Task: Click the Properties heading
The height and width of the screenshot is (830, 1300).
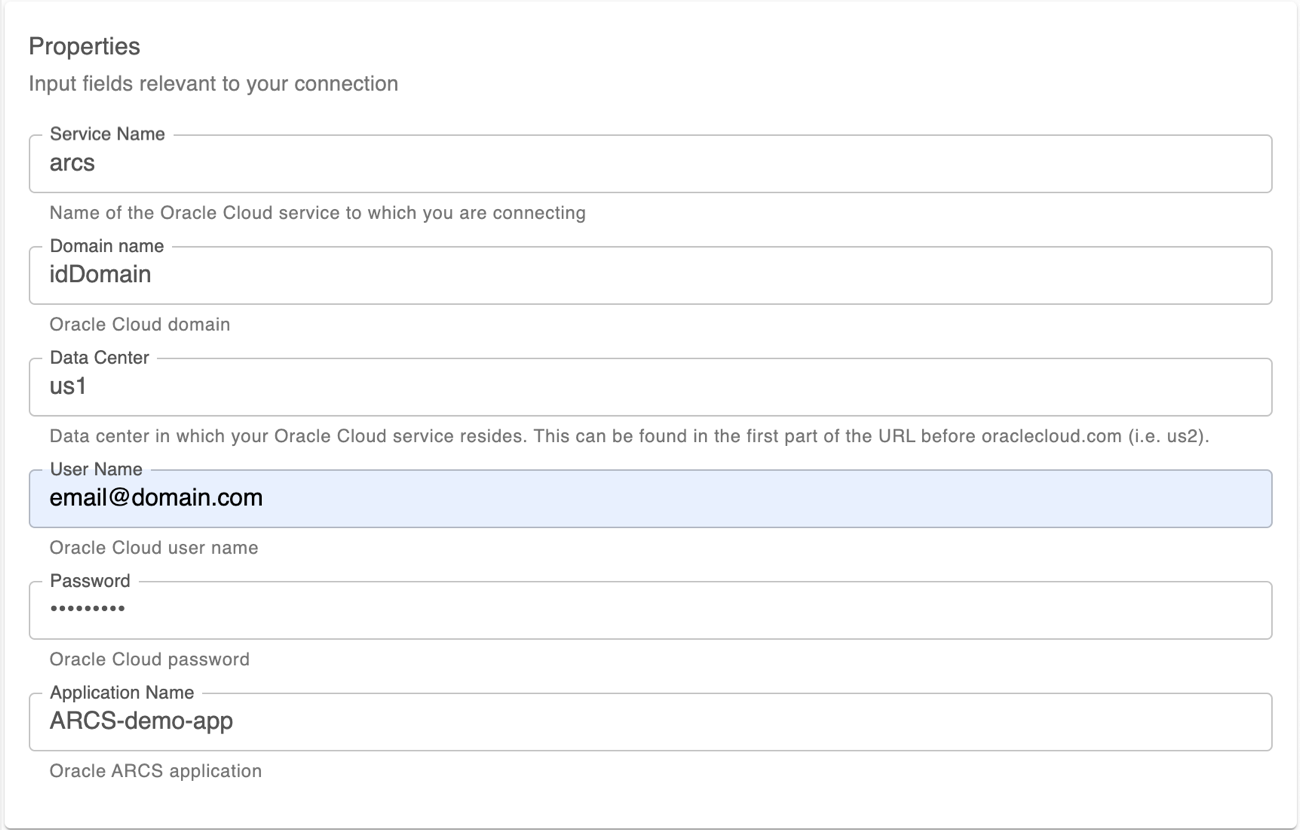Action: click(84, 46)
